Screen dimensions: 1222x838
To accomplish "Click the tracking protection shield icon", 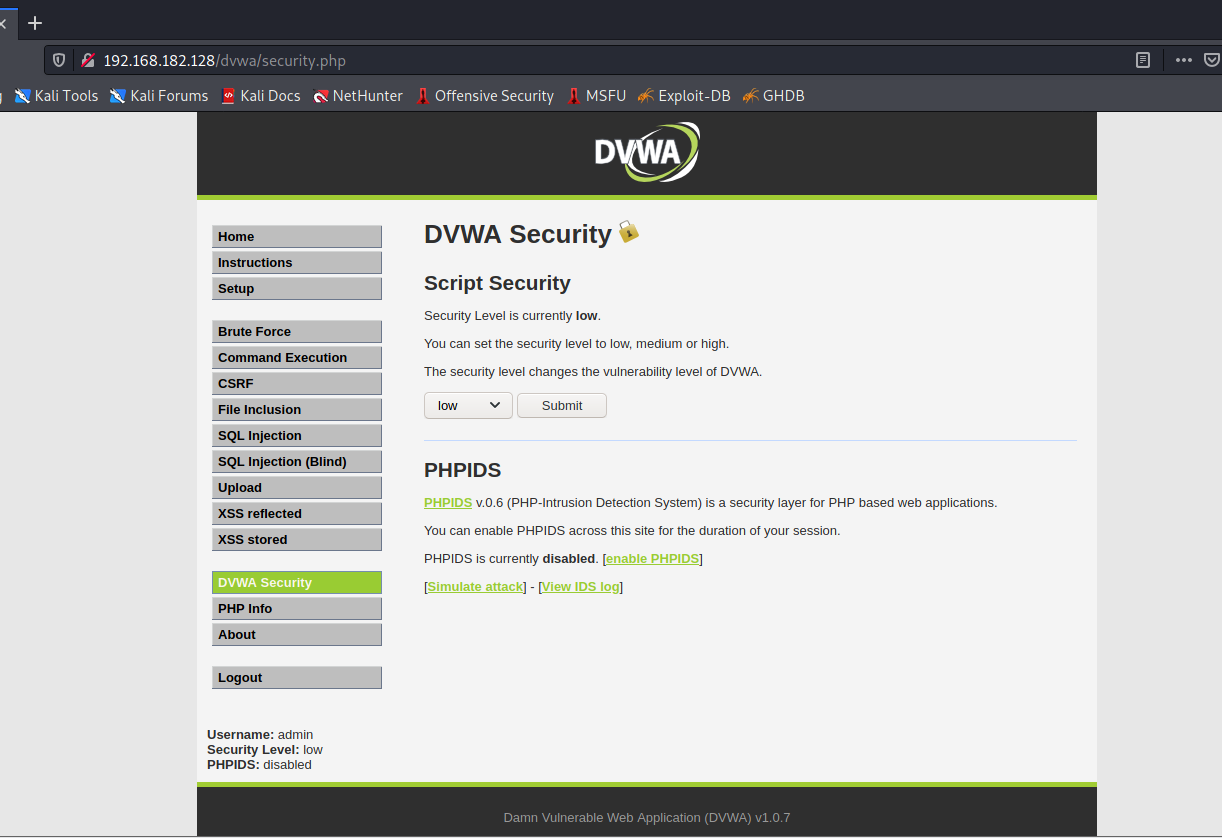I will [59, 60].
